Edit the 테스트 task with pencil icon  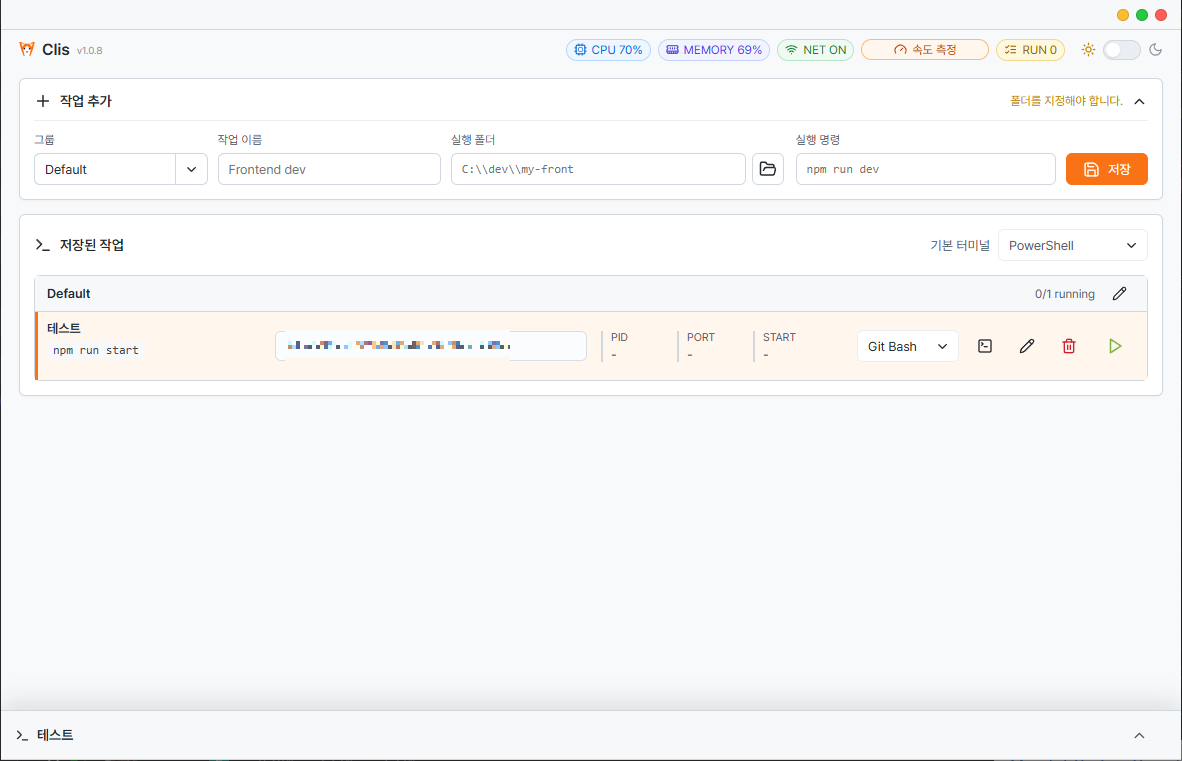coord(1027,346)
